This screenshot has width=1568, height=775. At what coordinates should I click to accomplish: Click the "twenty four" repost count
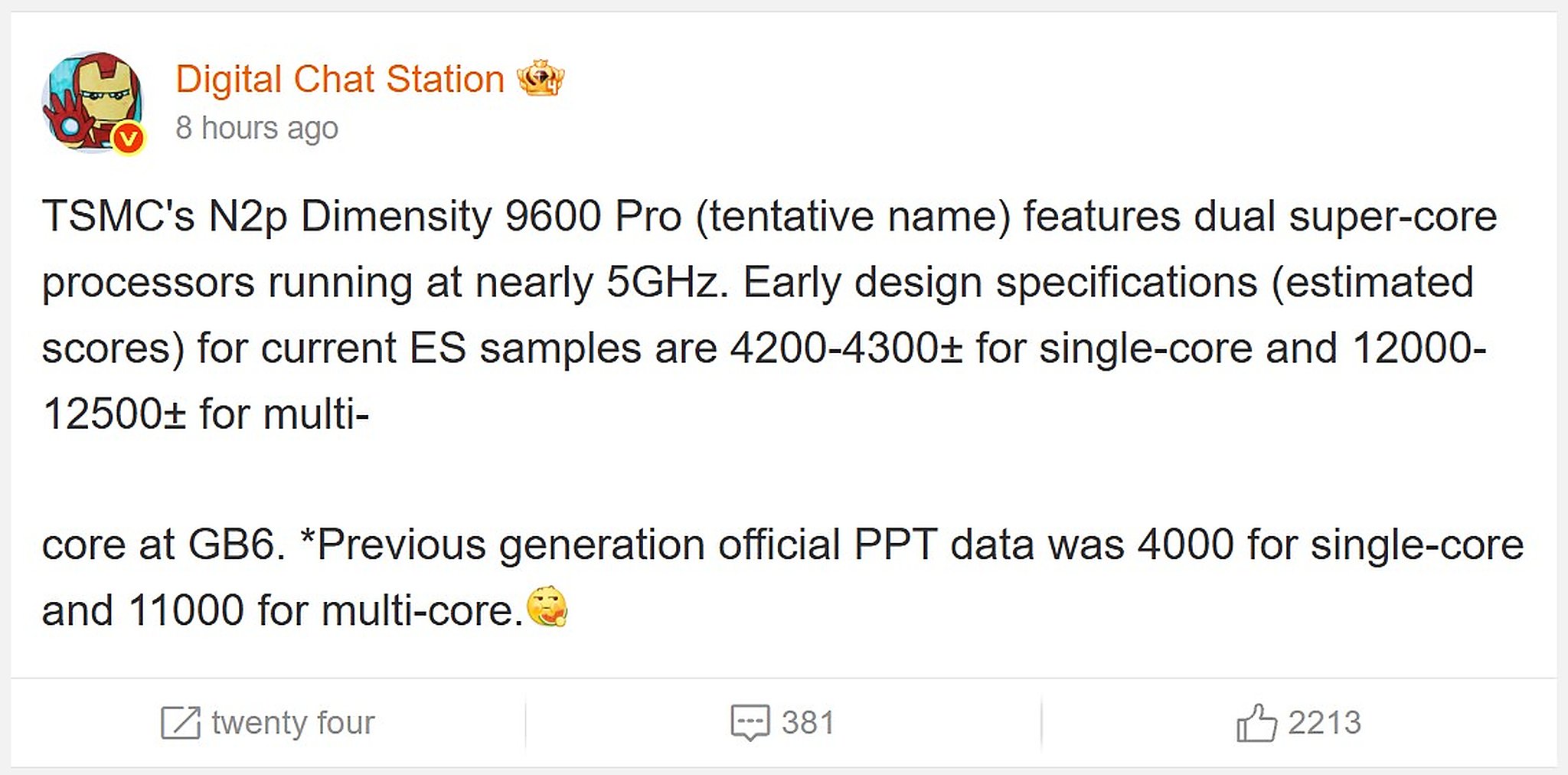[x=293, y=723]
